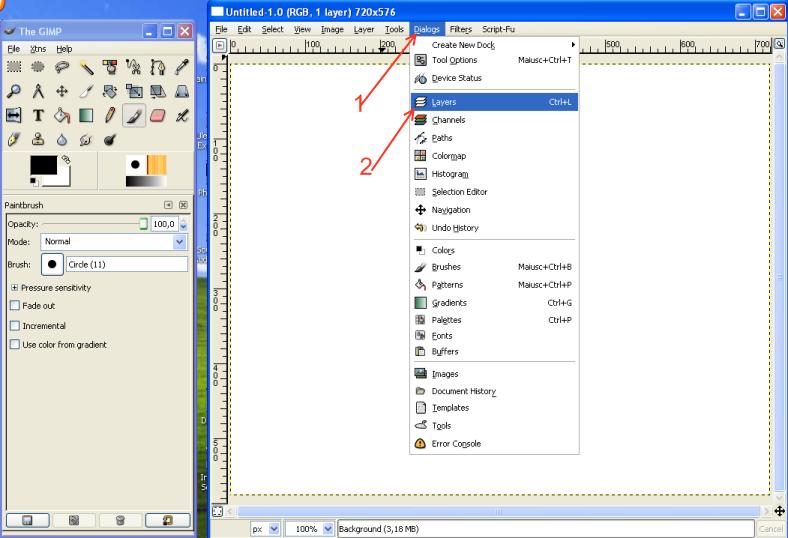This screenshot has height=538, width=788.
Task: Click the Cancel button in status bar
Action: (x=770, y=529)
